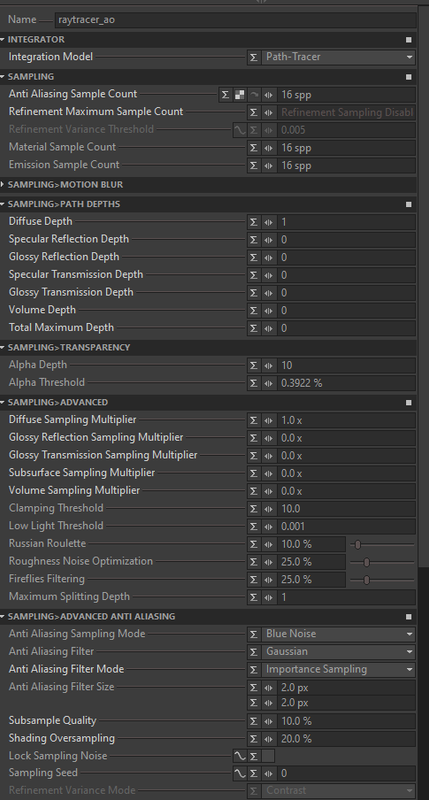This screenshot has width=429, height=800.
Task: Click the expression icon for Integration Model
Action: 254,57
